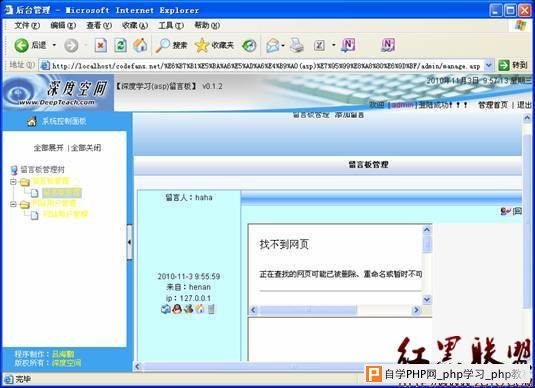535x388 pixels.
Task: Click the trash delete icon under message
Action: pyautogui.click(x=211, y=309)
